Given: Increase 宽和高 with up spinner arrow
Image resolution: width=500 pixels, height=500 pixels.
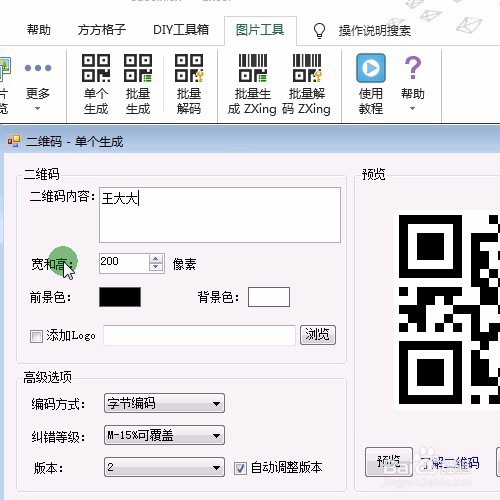Looking at the screenshot, I should tap(156, 259).
